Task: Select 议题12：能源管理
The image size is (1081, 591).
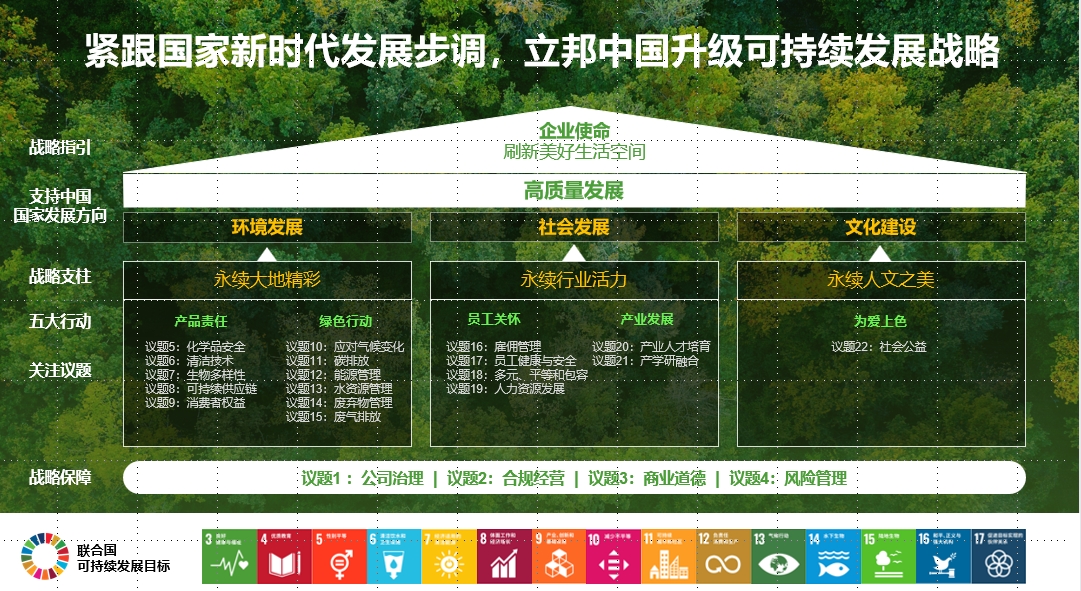Action: point(334,374)
